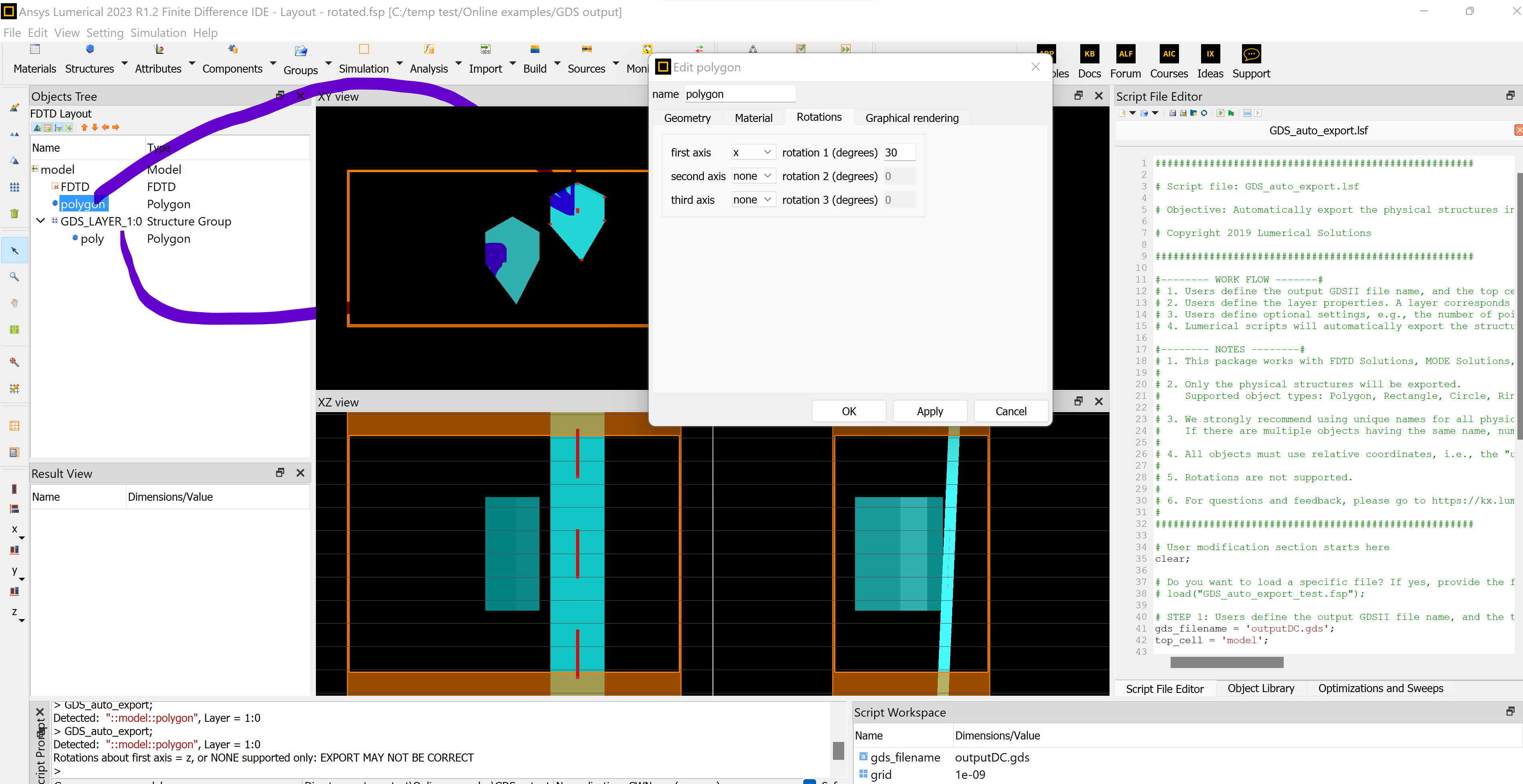This screenshot has height=784, width=1523.
Task: Click the orange up arrow in Objects Tree
Action: [x=84, y=128]
